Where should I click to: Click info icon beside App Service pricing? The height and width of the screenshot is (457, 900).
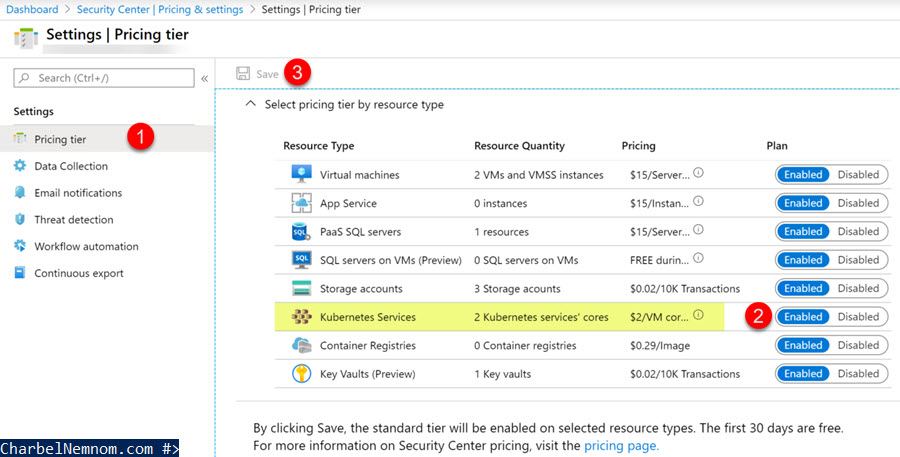[698, 201]
